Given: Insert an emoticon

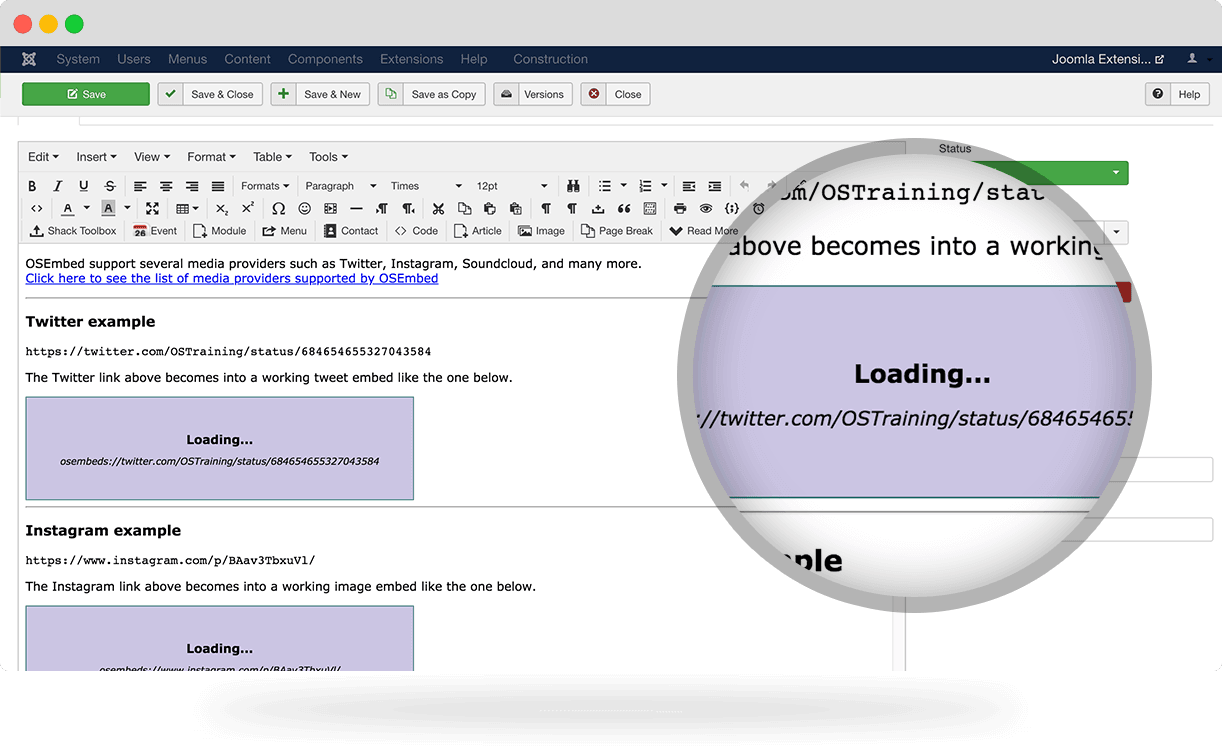Looking at the screenshot, I should click(304, 208).
